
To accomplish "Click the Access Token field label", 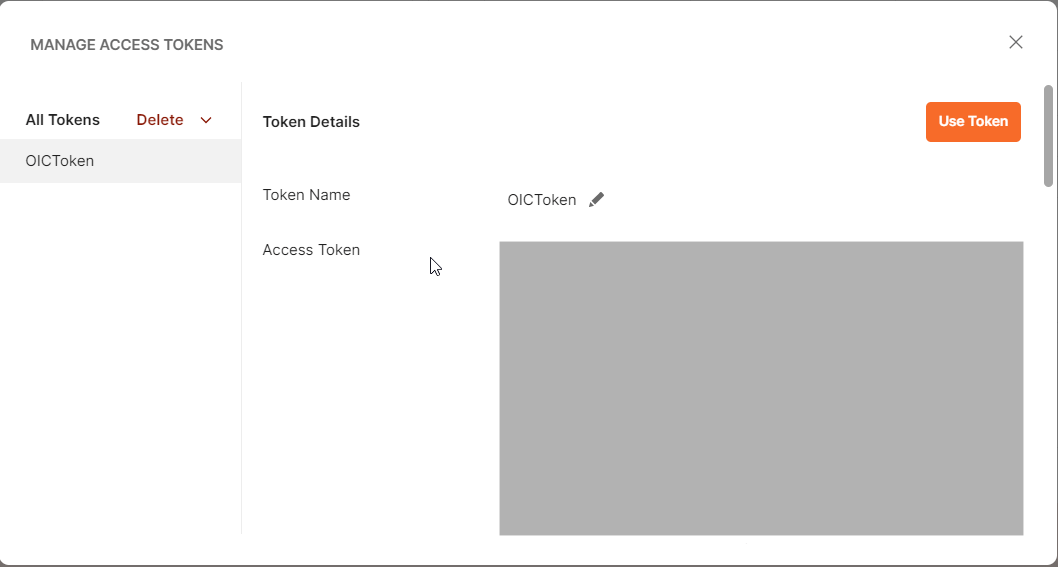I will [x=311, y=250].
